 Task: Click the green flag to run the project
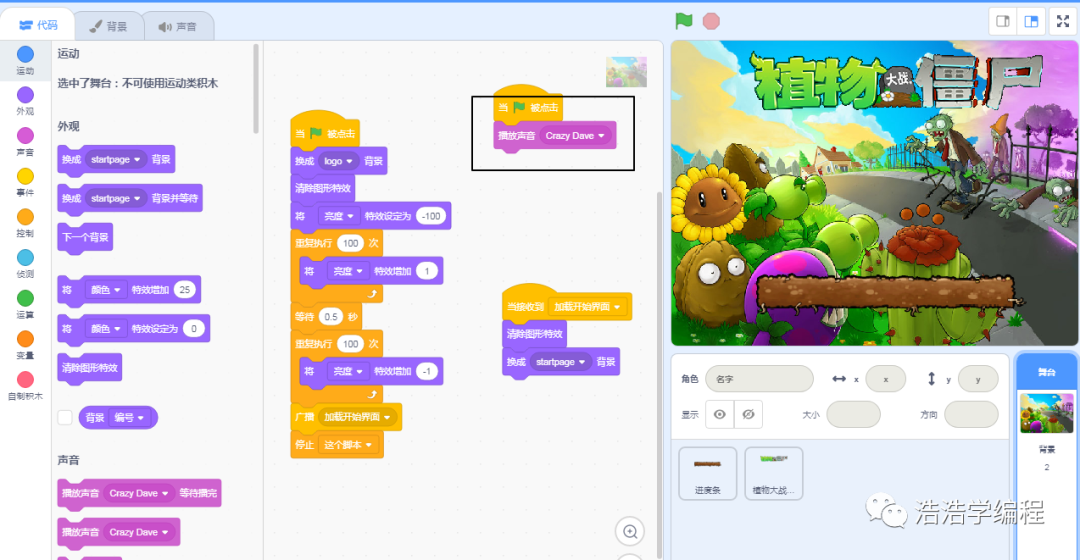(683, 21)
